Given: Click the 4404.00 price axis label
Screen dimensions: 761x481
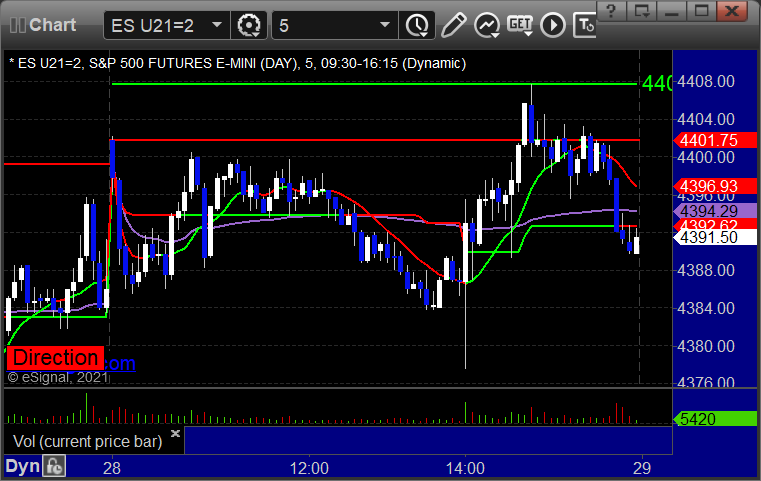Looking at the screenshot, I should click(706, 119).
